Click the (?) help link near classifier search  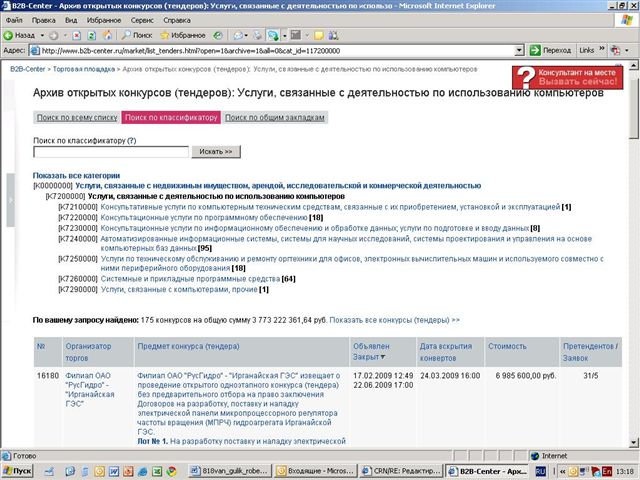(x=131, y=140)
